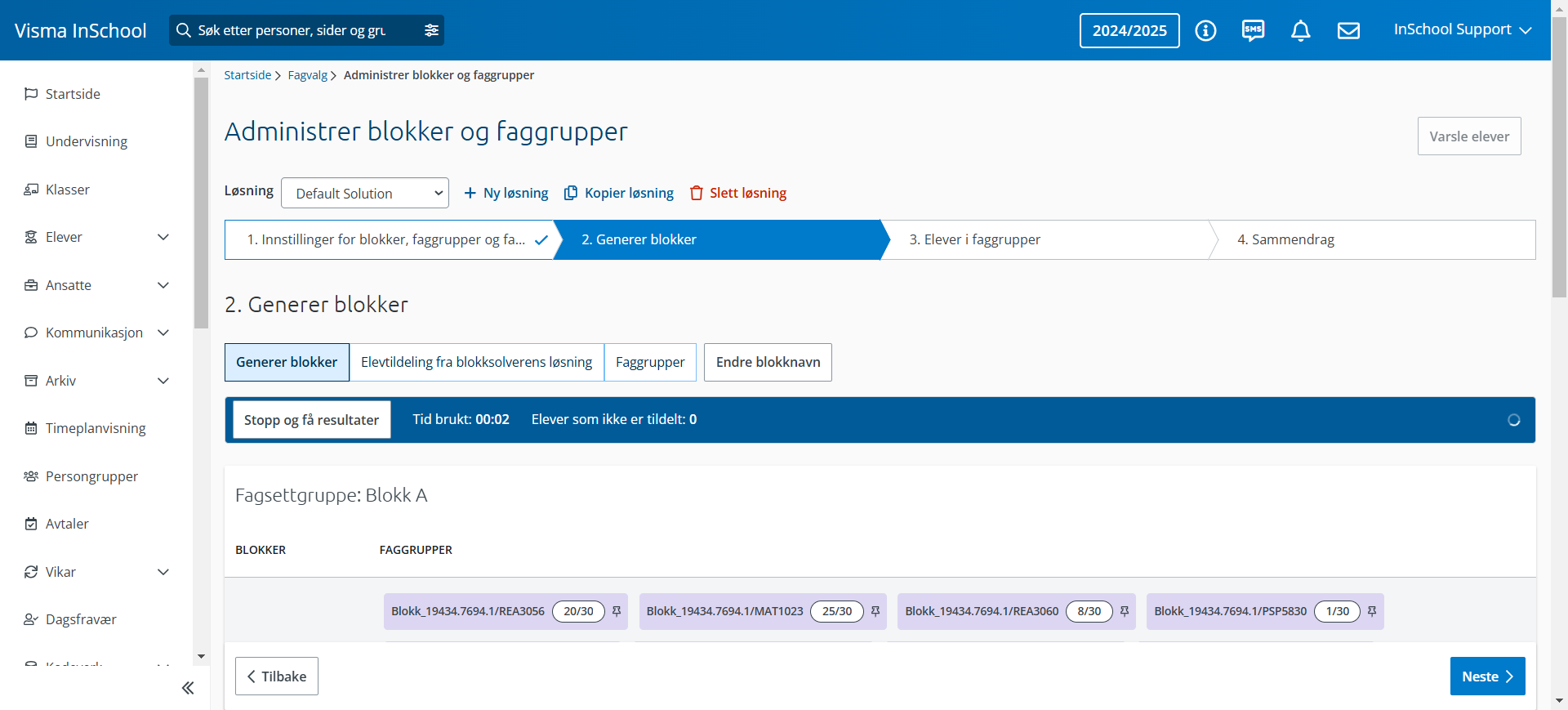Click the Visma InSchool logo

80,30
